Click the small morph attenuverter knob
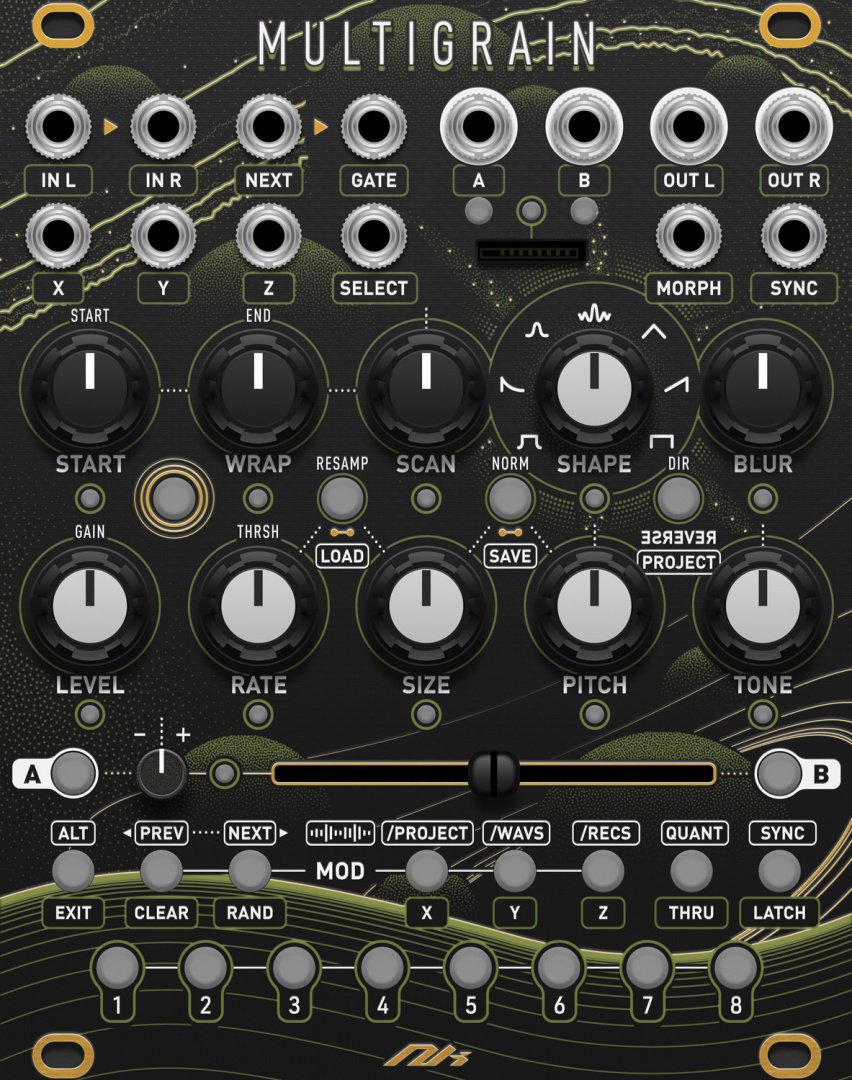The height and width of the screenshot is (1080, 852). [x=162, y=773]
